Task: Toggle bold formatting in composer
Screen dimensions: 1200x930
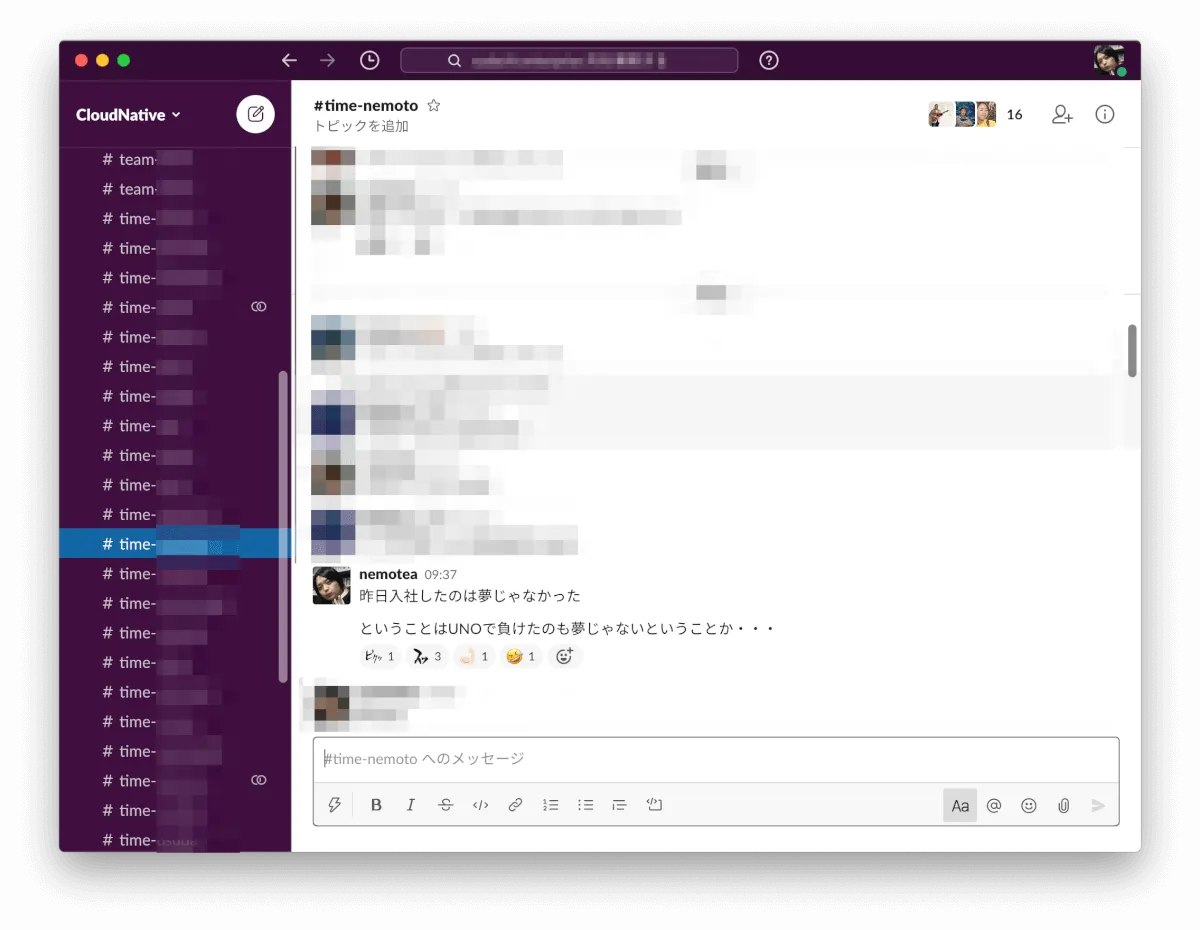Action: click(376, 805)
